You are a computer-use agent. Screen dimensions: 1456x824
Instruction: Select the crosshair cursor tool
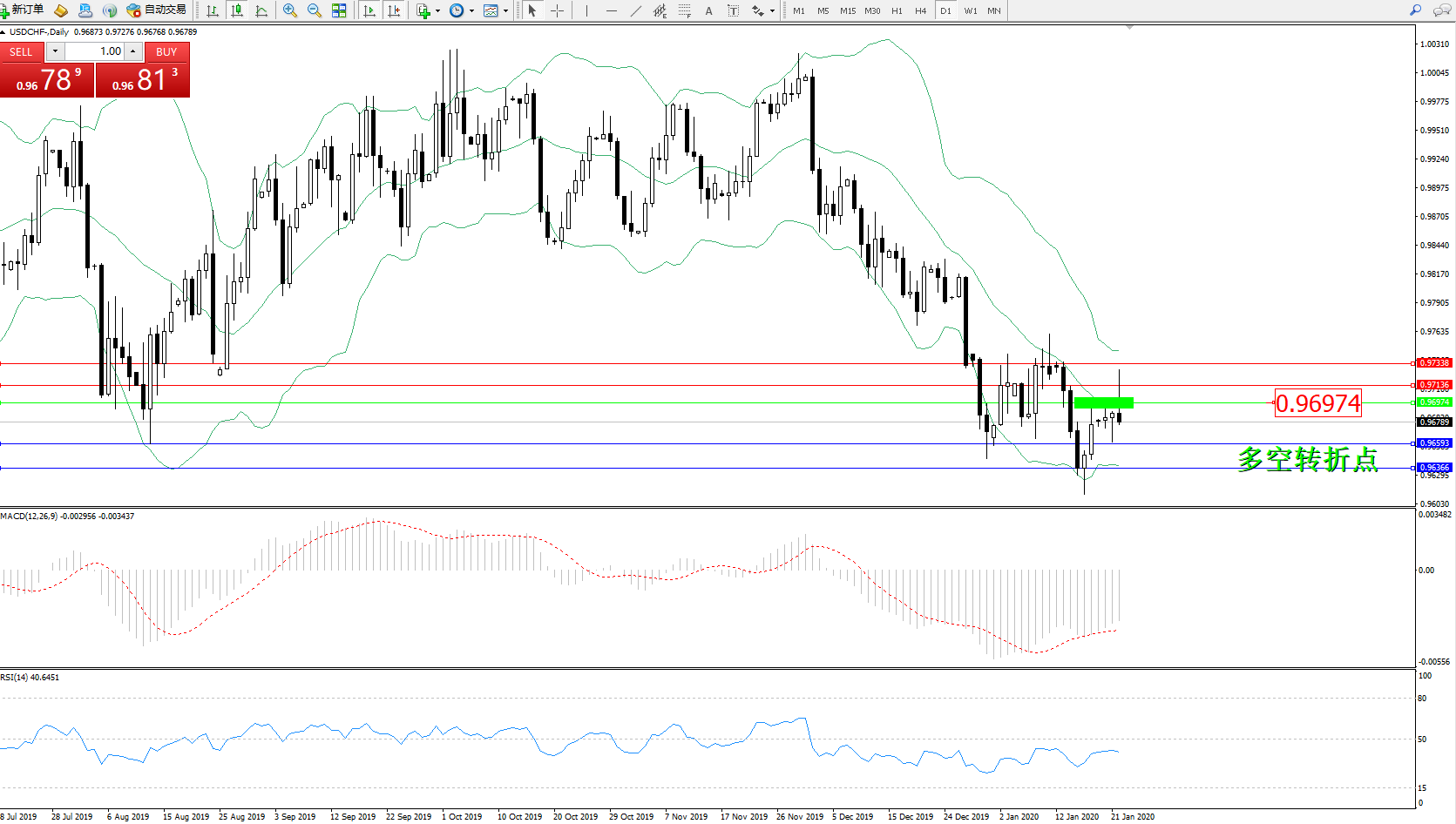[x=557, y=10]
